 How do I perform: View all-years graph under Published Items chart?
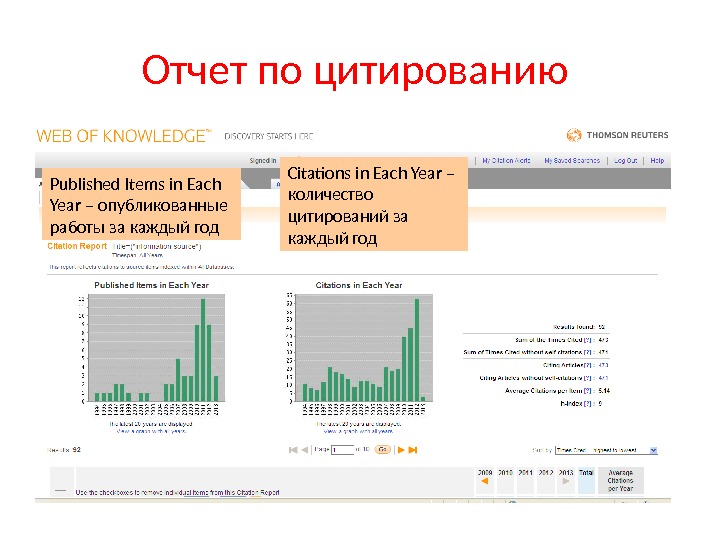coord(151,432)
